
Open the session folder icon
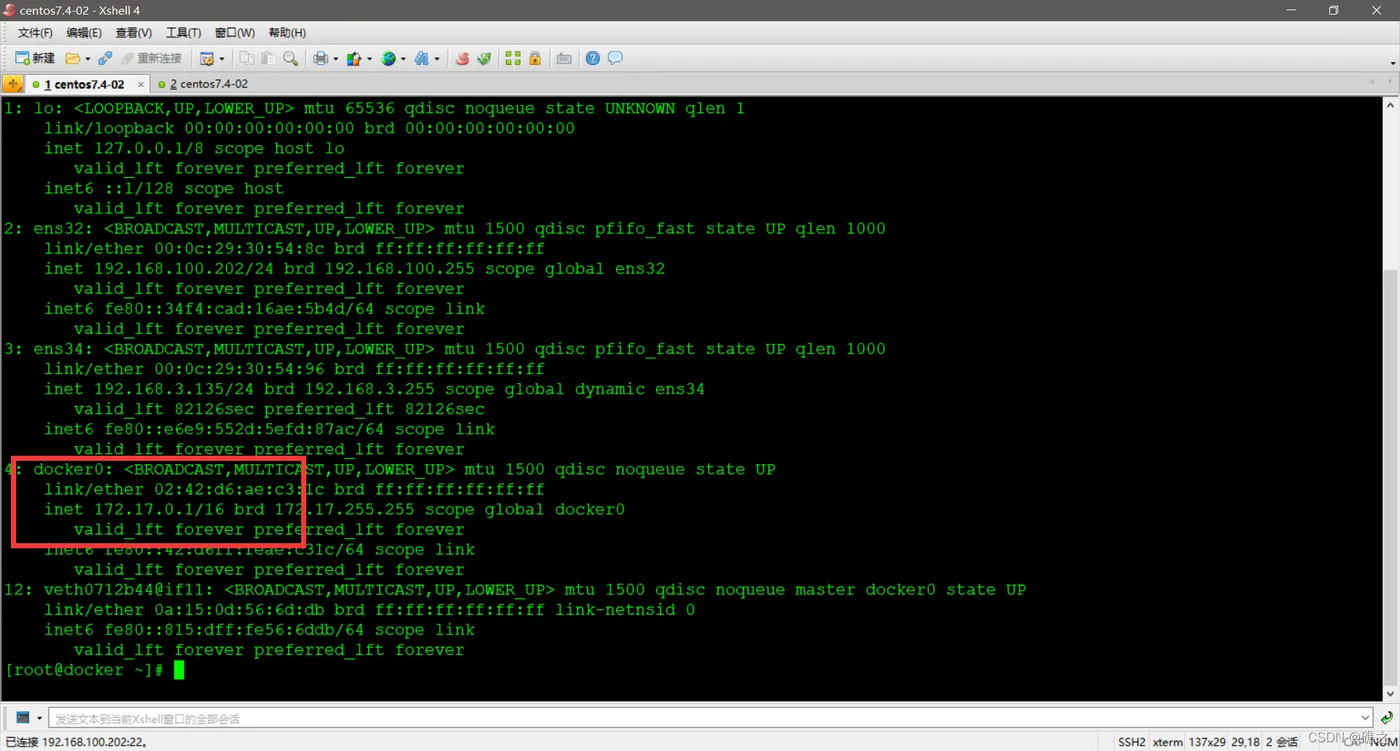pos(72,58)
